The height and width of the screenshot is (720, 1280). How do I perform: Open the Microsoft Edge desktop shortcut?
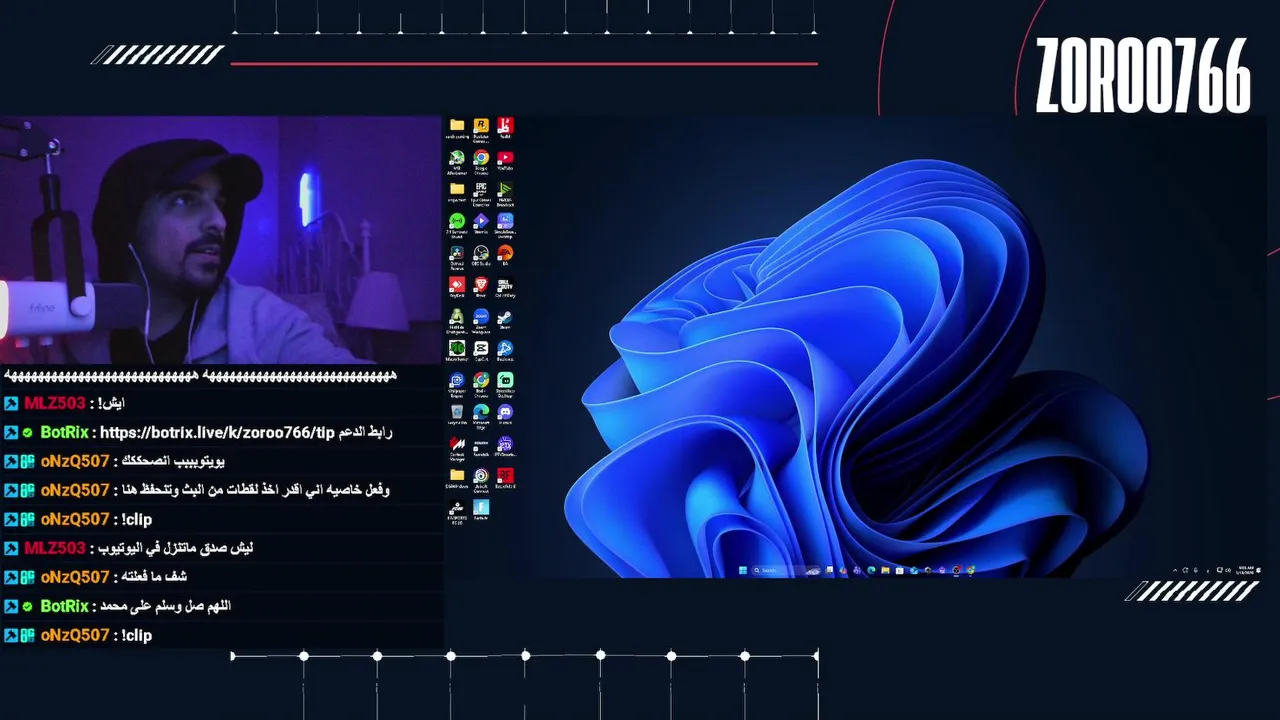point(481,415)
